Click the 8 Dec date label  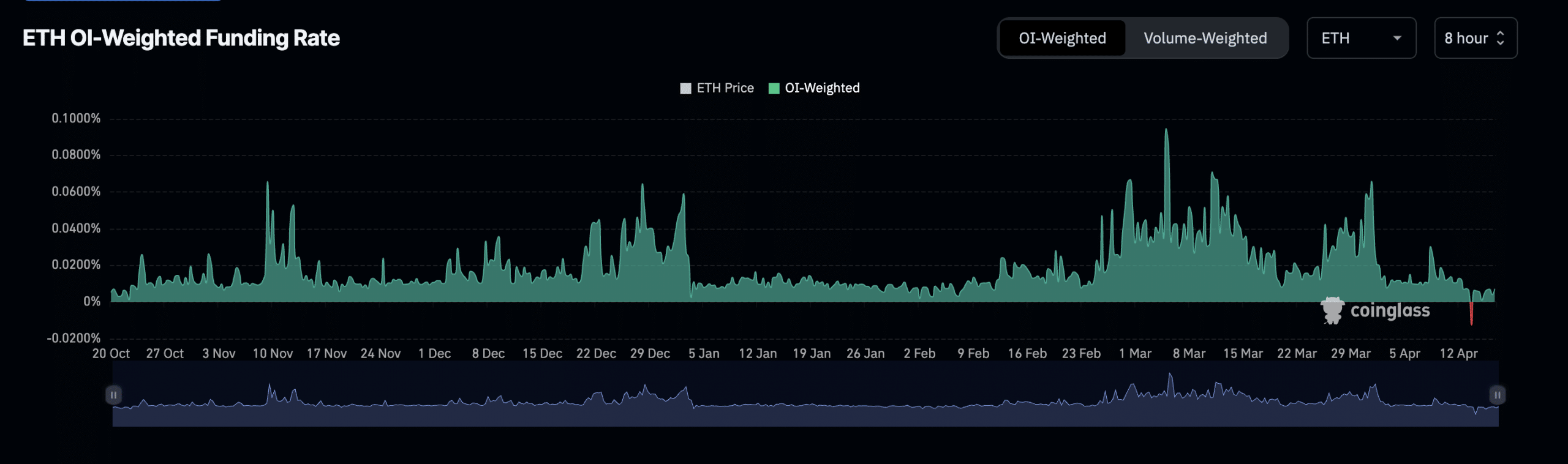pos(488,354)
